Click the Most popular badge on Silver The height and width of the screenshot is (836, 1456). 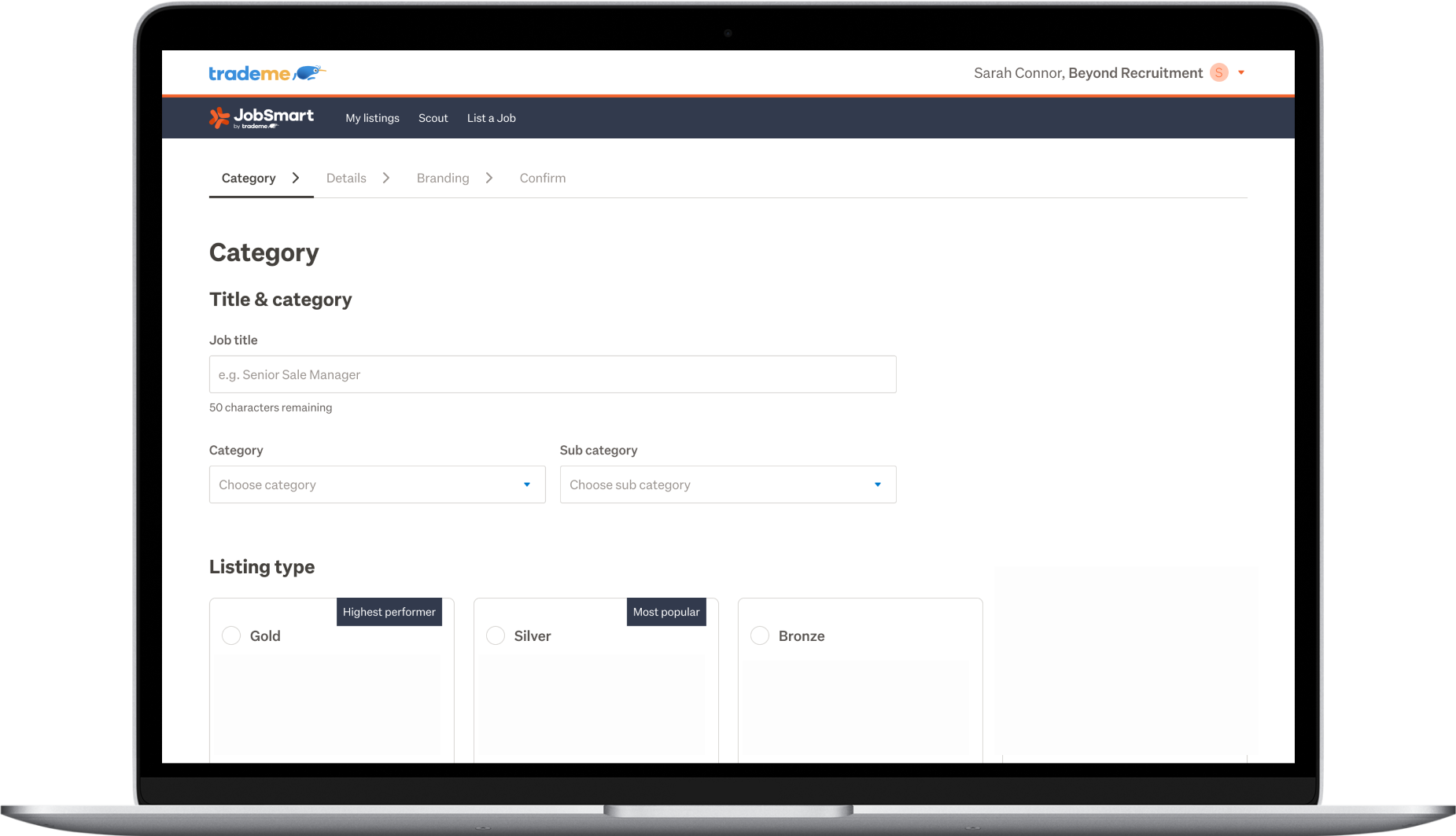666,611
